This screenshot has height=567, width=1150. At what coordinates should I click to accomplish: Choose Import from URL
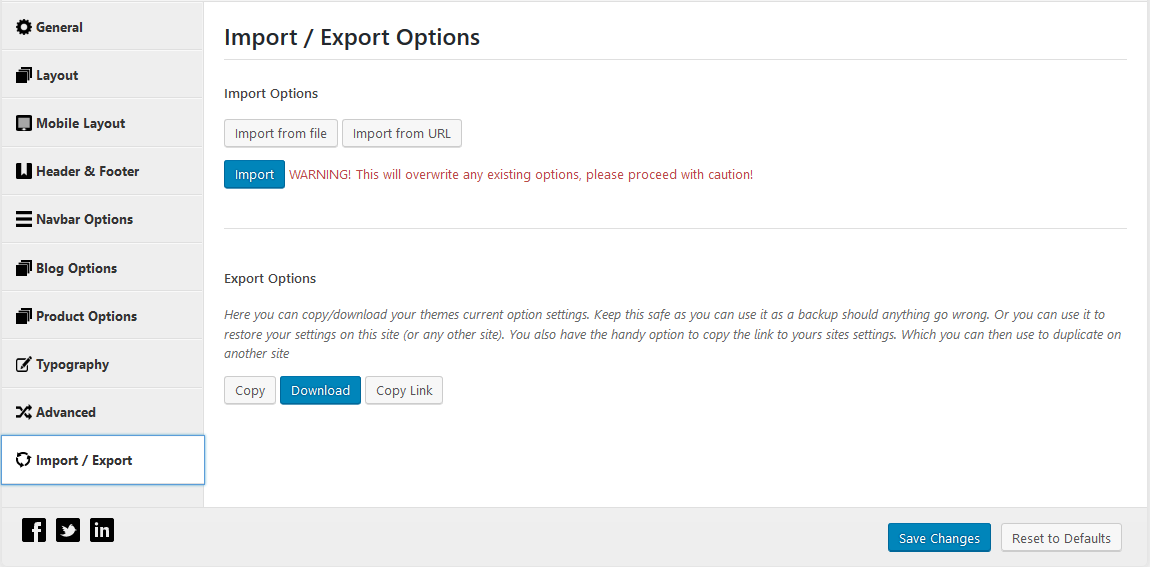point(402,133)
